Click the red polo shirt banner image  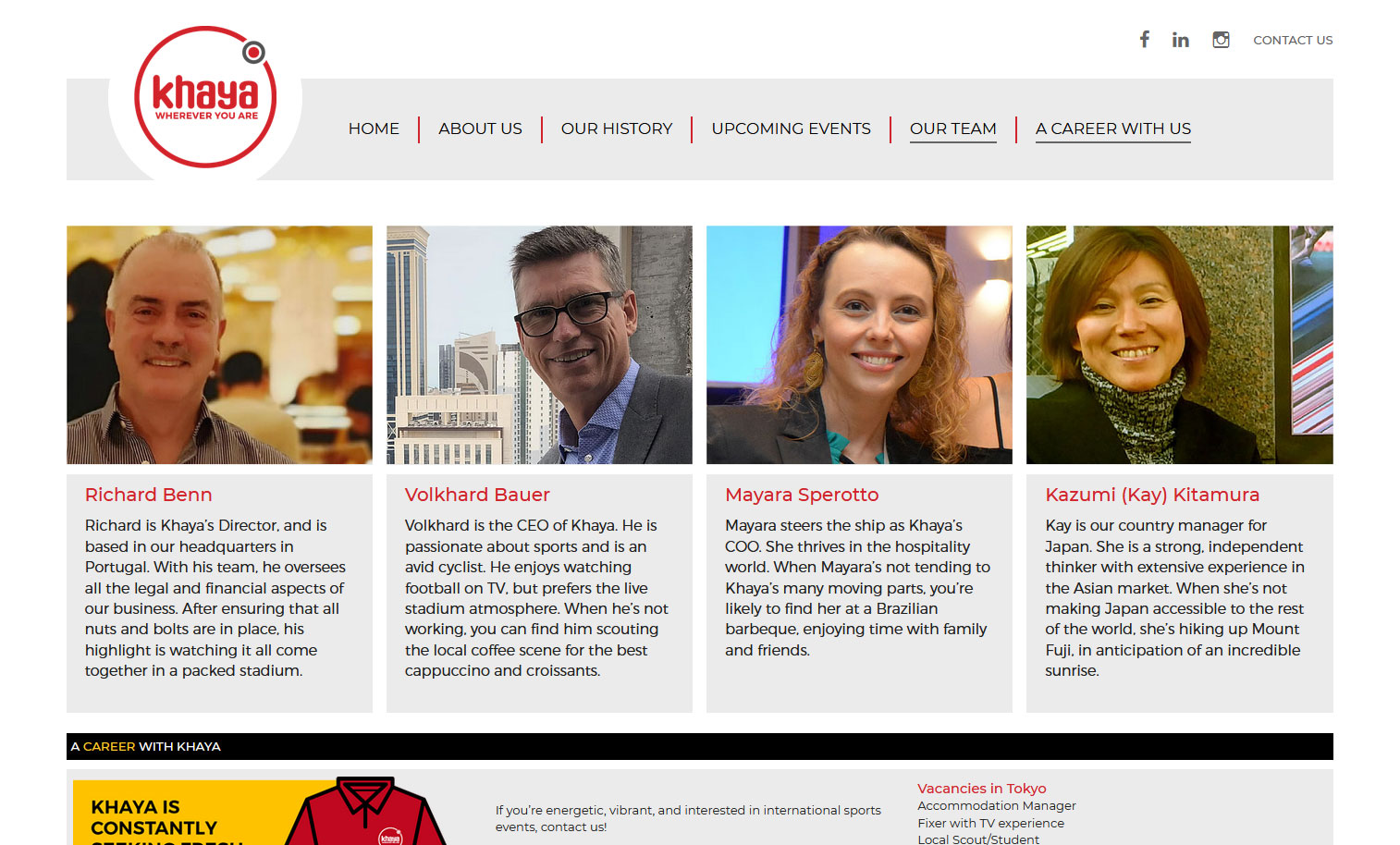pos(261,812)
